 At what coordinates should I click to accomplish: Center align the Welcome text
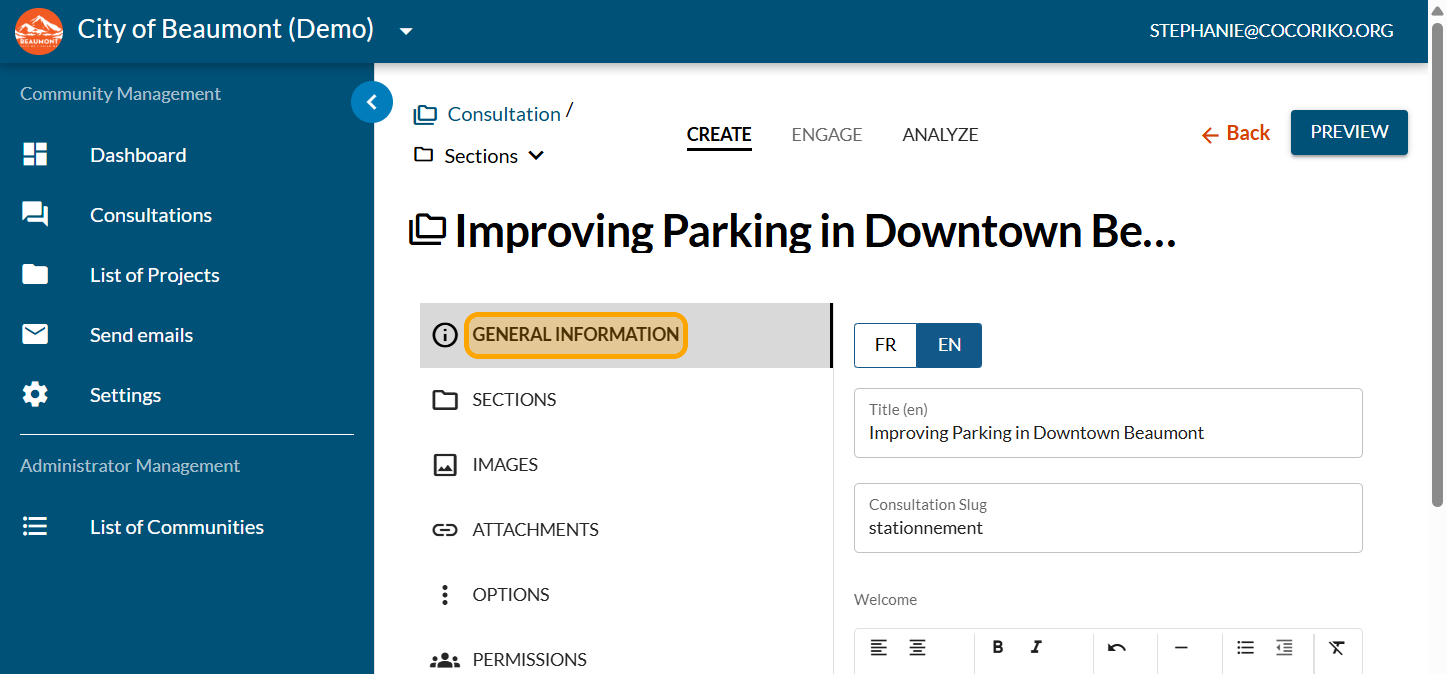[x=917, y=647]
